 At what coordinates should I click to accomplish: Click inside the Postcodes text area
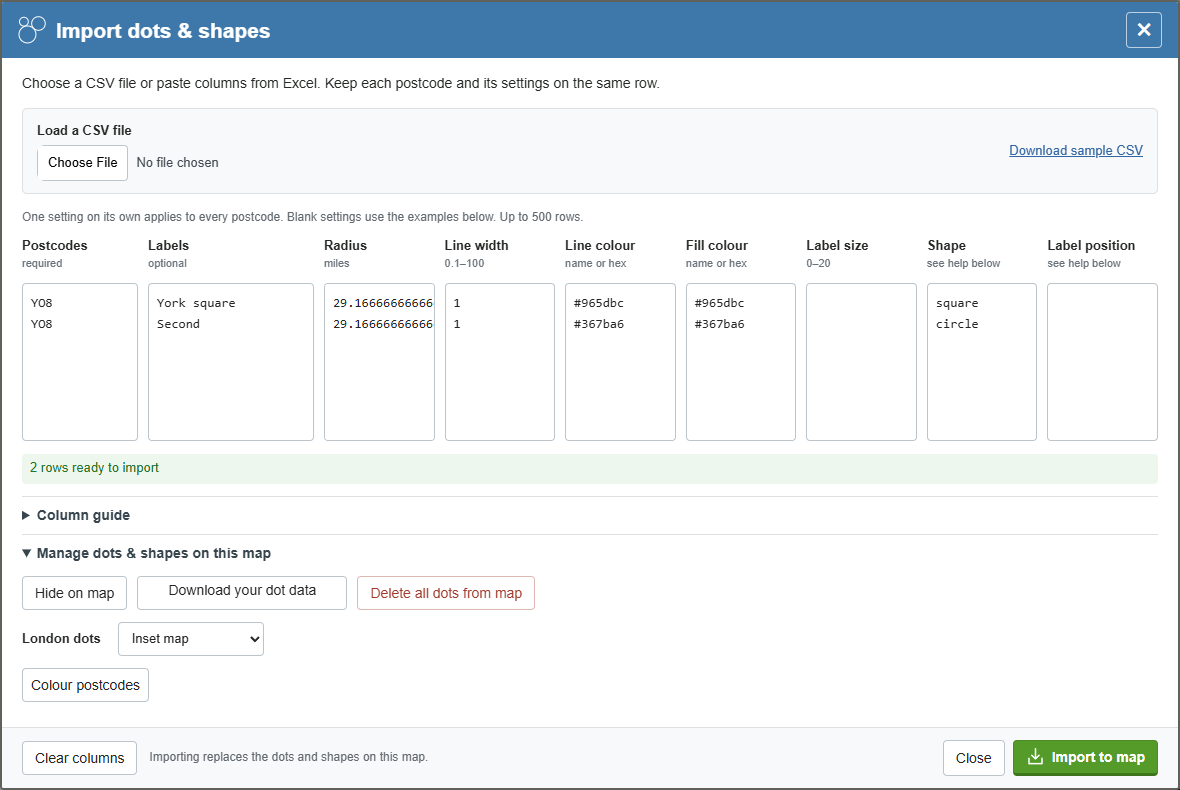click(80, 362)
